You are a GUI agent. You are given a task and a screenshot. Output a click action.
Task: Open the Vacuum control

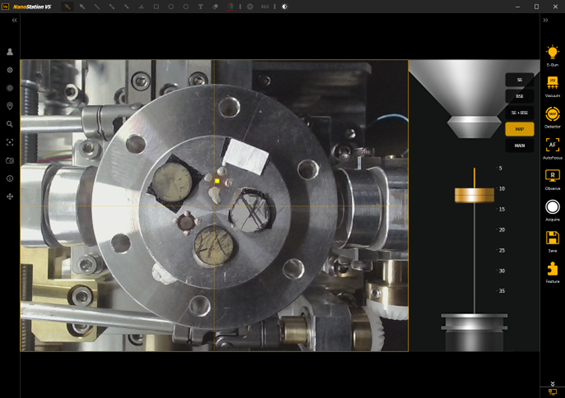[x=552, y=83]
